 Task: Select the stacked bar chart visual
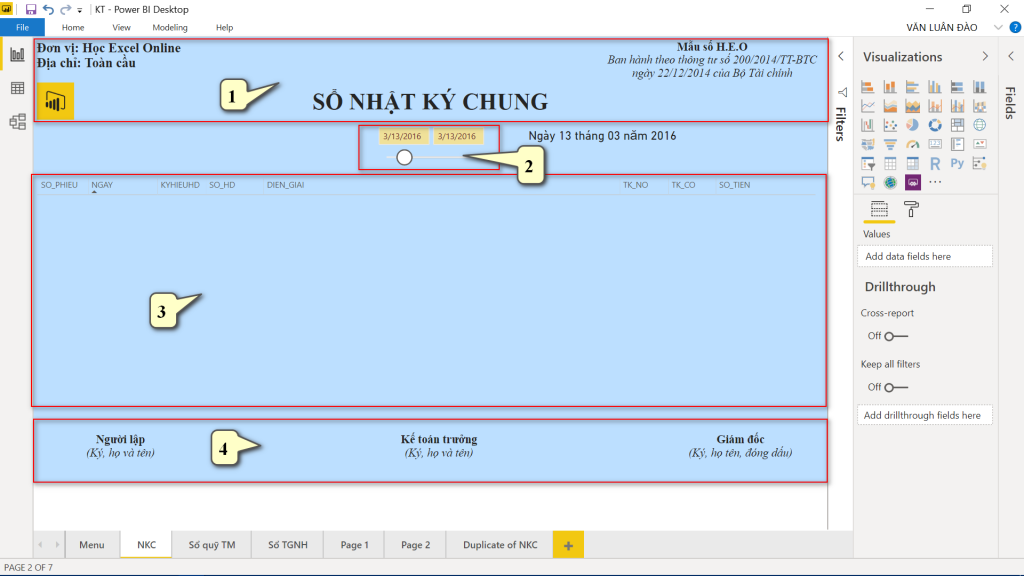[868, 86]
